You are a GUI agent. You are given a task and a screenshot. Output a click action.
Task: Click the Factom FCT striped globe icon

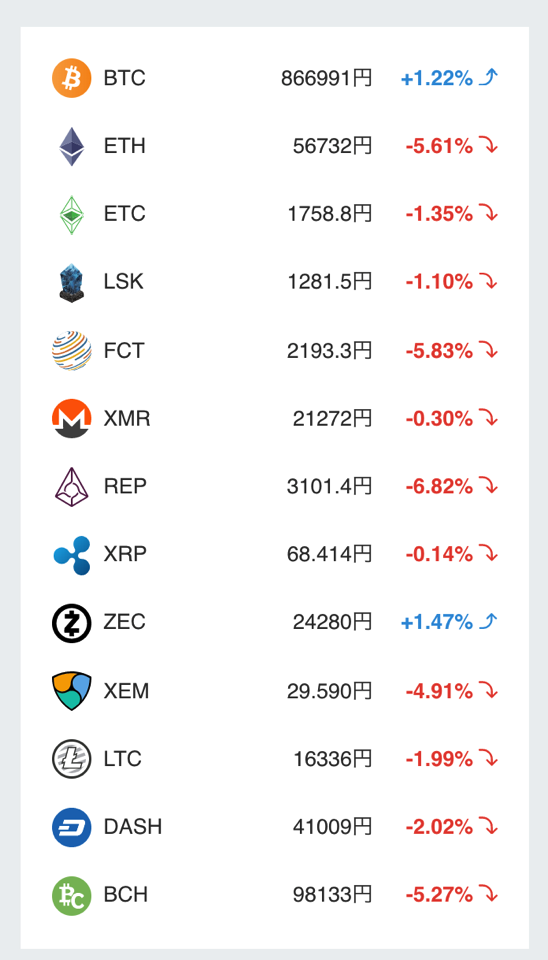click(x=72, y=351)
